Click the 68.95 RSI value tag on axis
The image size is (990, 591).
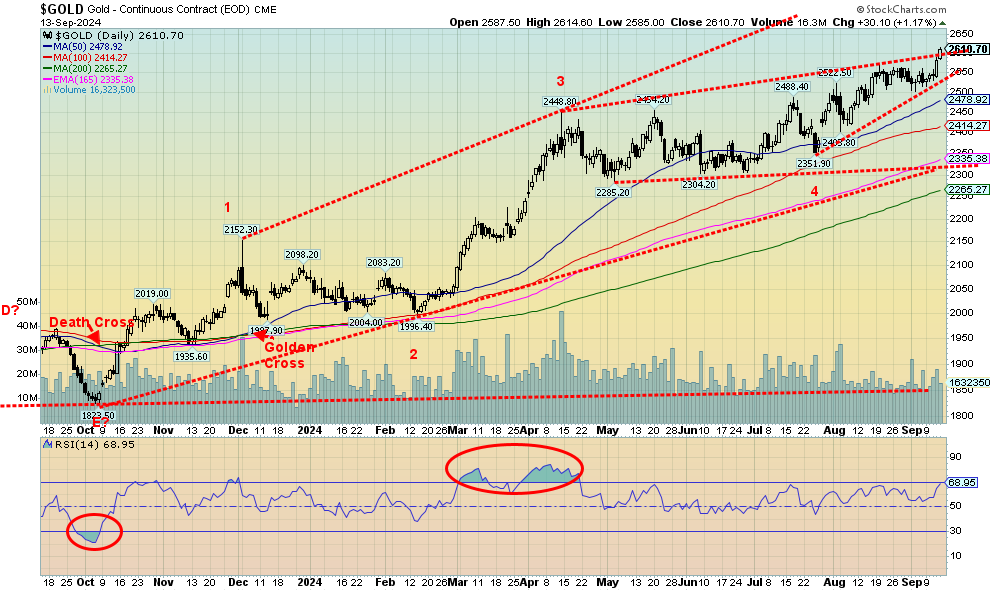click(x=964, y=483)
